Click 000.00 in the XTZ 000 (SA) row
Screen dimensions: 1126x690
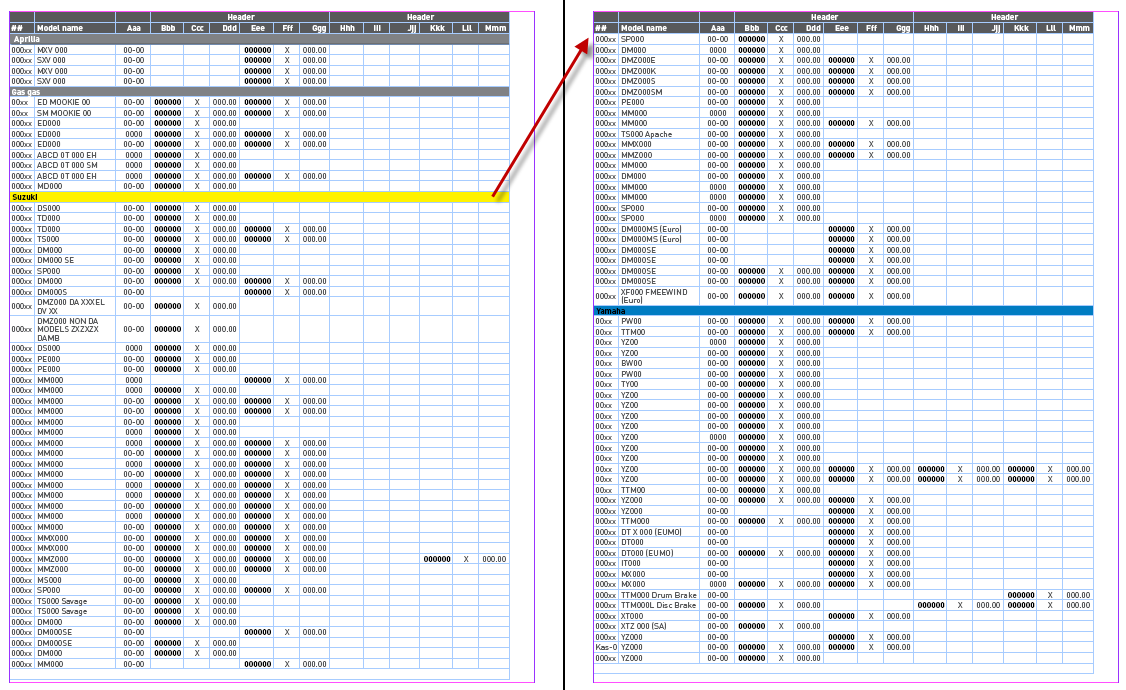(x=809, y=626)
